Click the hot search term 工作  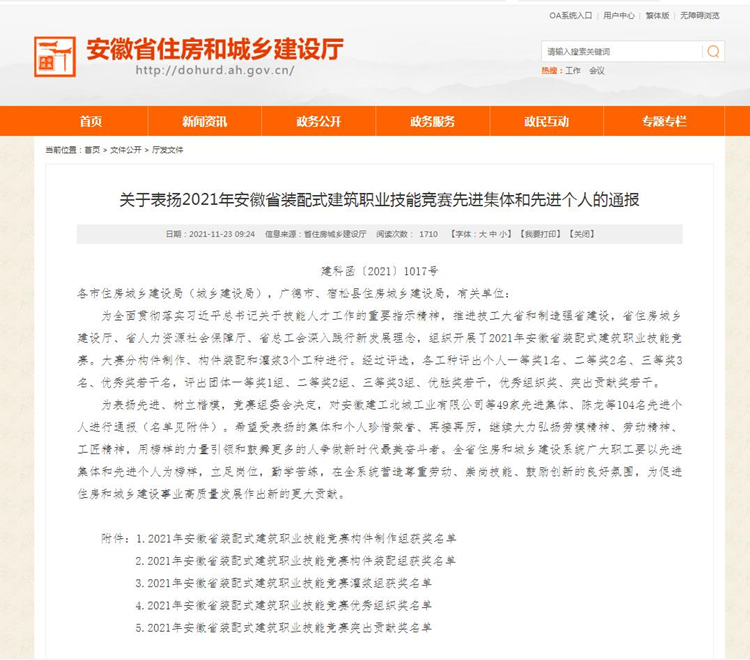click(572, 71)
